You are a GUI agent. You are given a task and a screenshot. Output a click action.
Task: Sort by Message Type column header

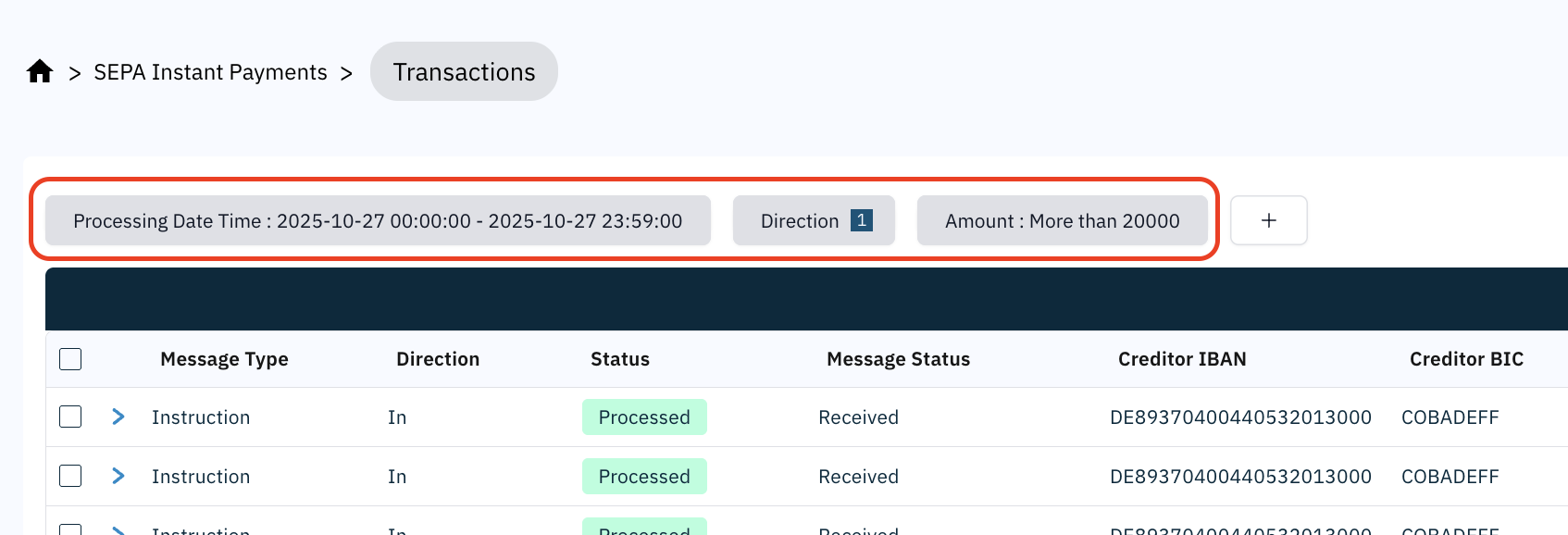224,359
